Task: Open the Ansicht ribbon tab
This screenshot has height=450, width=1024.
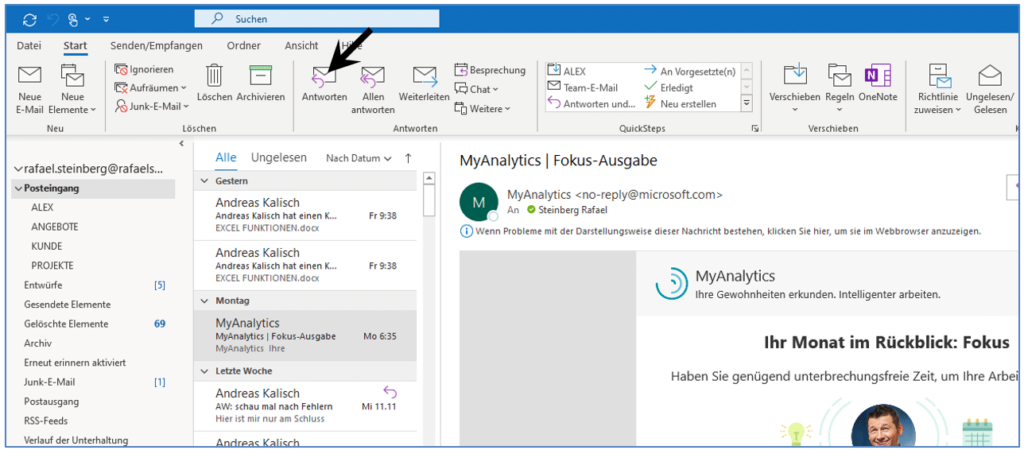Action: (301, 46)
